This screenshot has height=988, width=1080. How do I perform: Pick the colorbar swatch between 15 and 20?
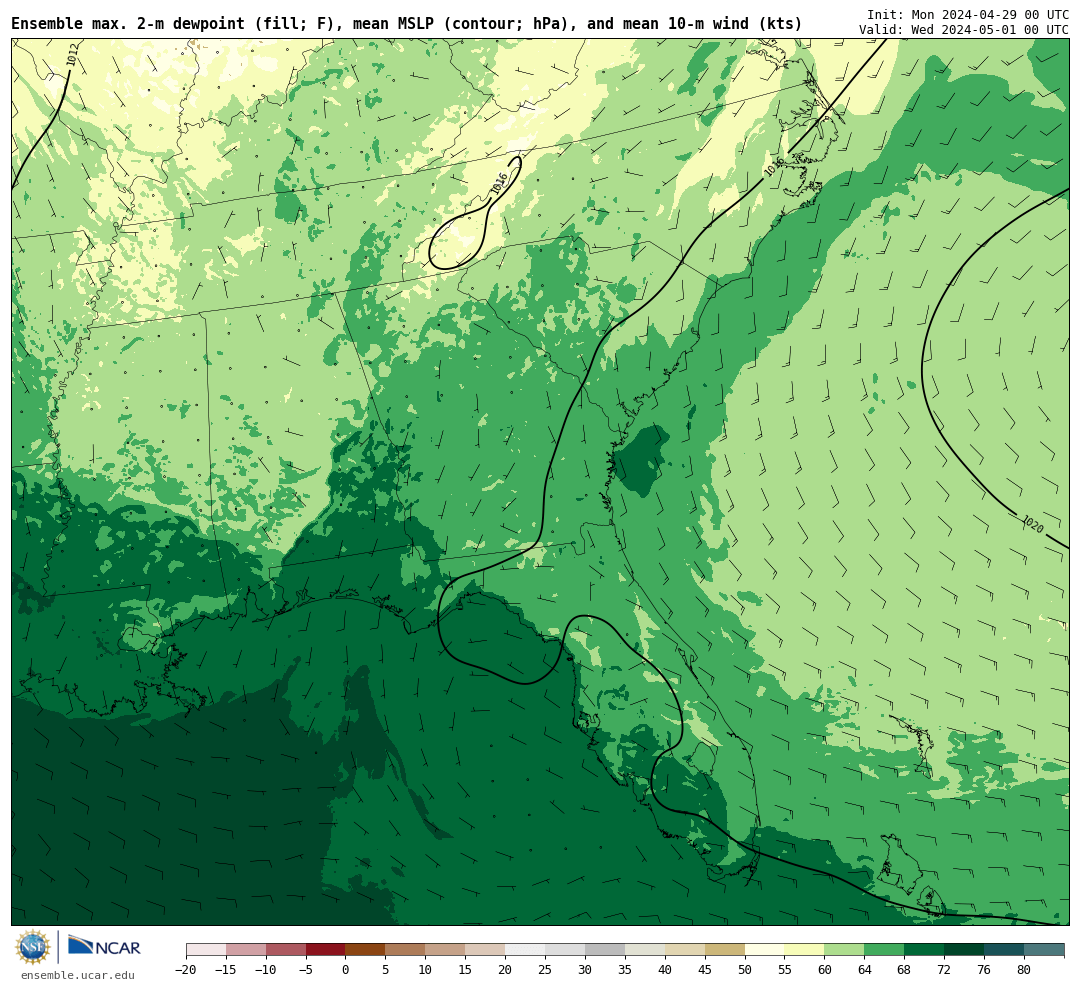tap(486, 950)
